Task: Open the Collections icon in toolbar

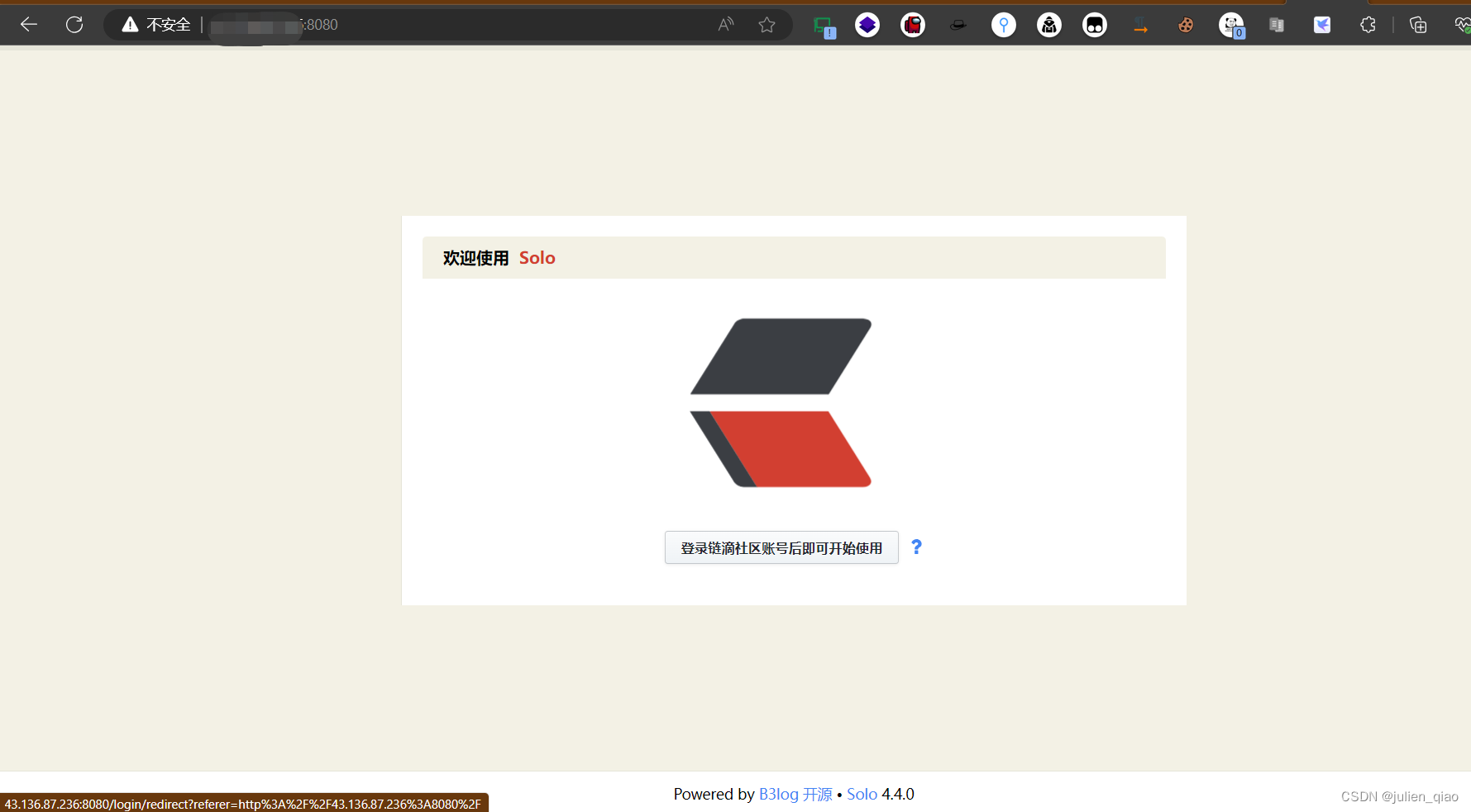Action: tap(1418, 25)
